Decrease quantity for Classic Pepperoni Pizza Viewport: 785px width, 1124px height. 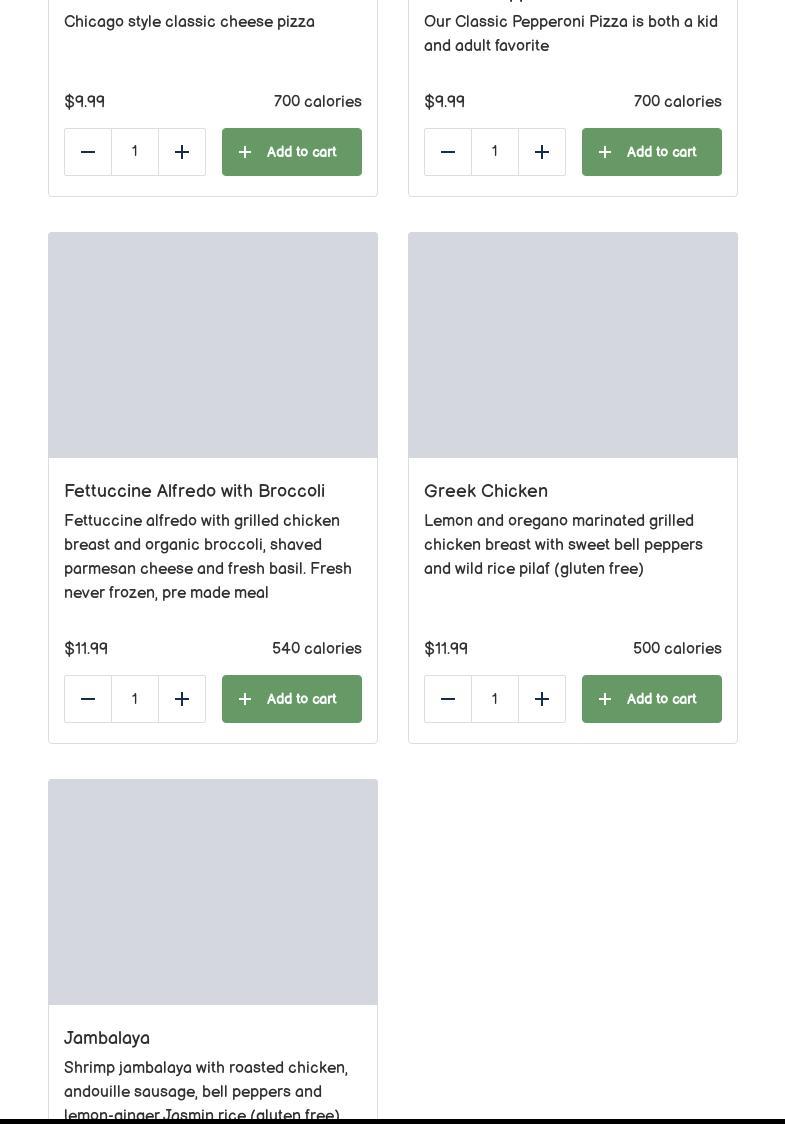pos(448,152)
